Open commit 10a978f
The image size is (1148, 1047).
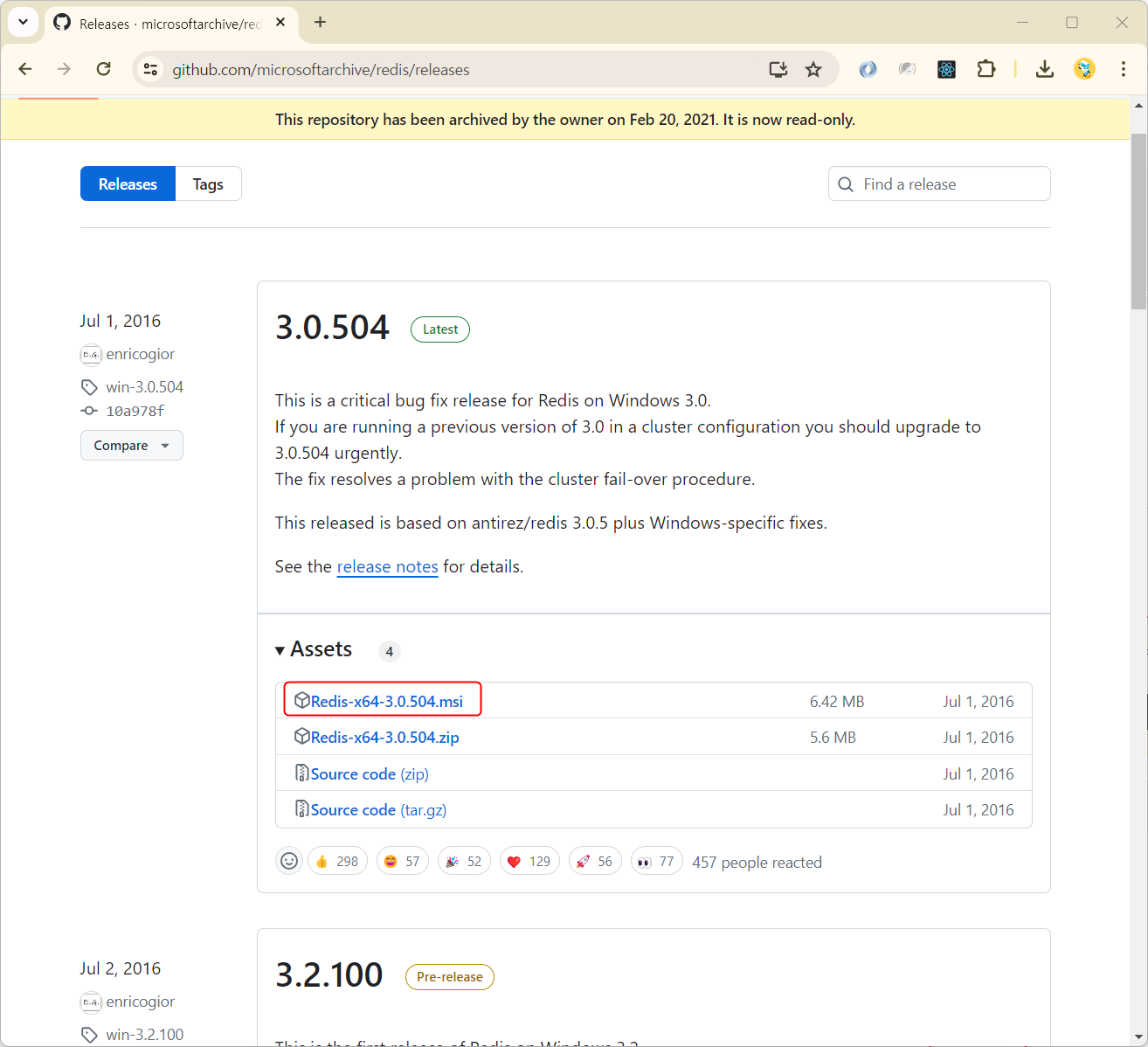pos(135,411)
